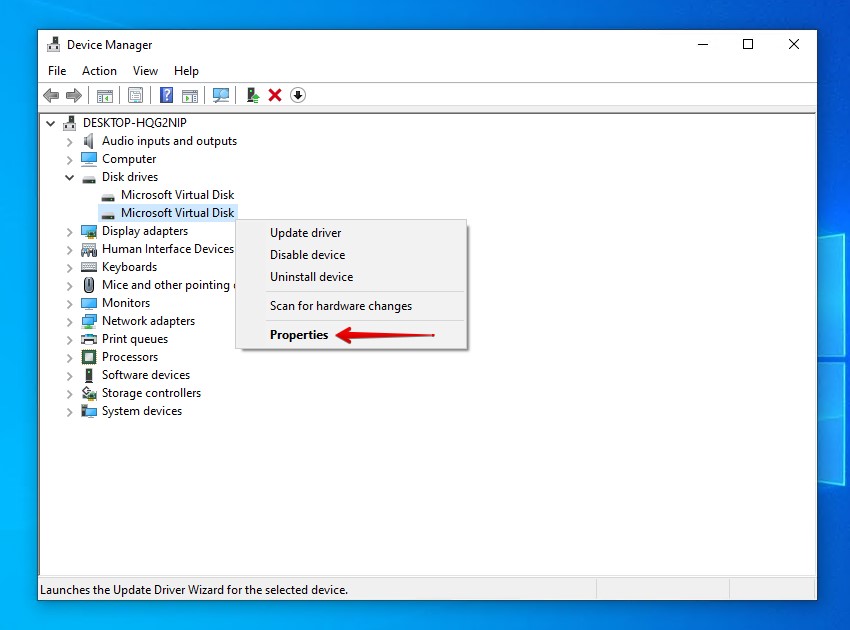
Task: Choose Uninstall device in context menu
Action: tap(311, 277)
